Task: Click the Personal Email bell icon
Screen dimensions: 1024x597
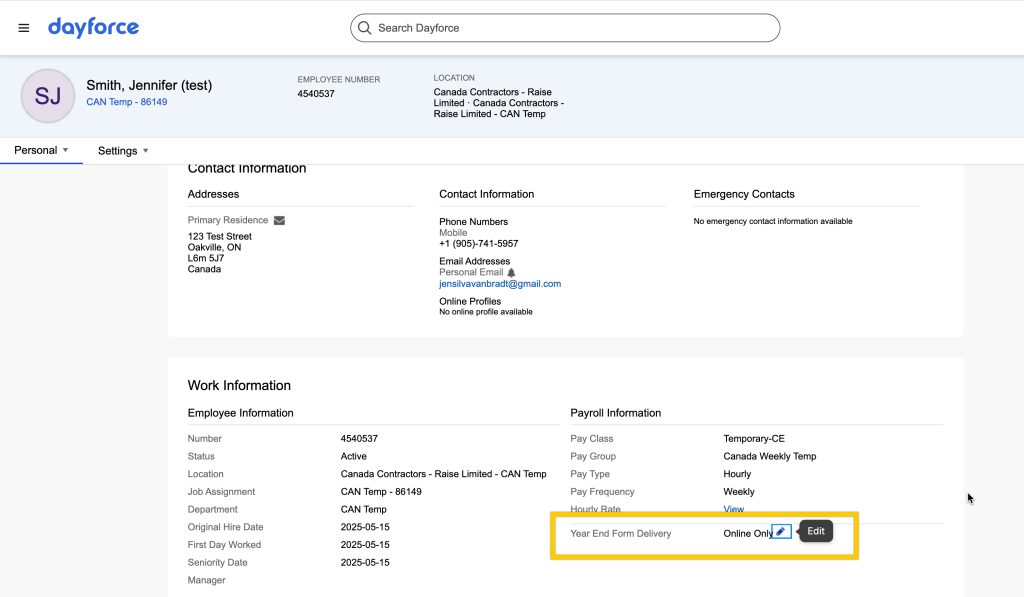Action: point(511,272)
